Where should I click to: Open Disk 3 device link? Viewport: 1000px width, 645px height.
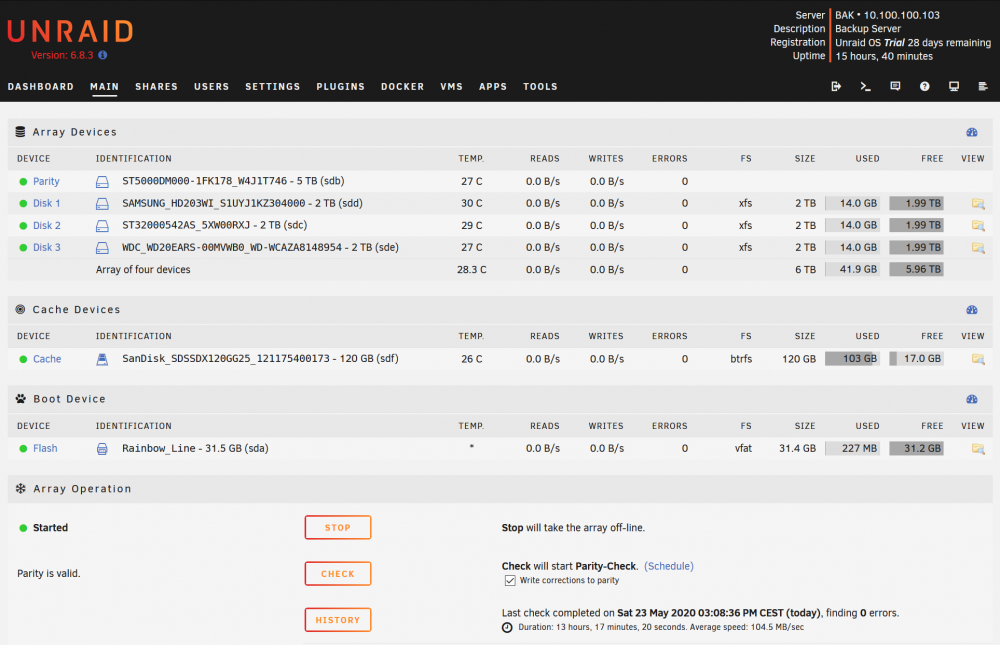47,247
